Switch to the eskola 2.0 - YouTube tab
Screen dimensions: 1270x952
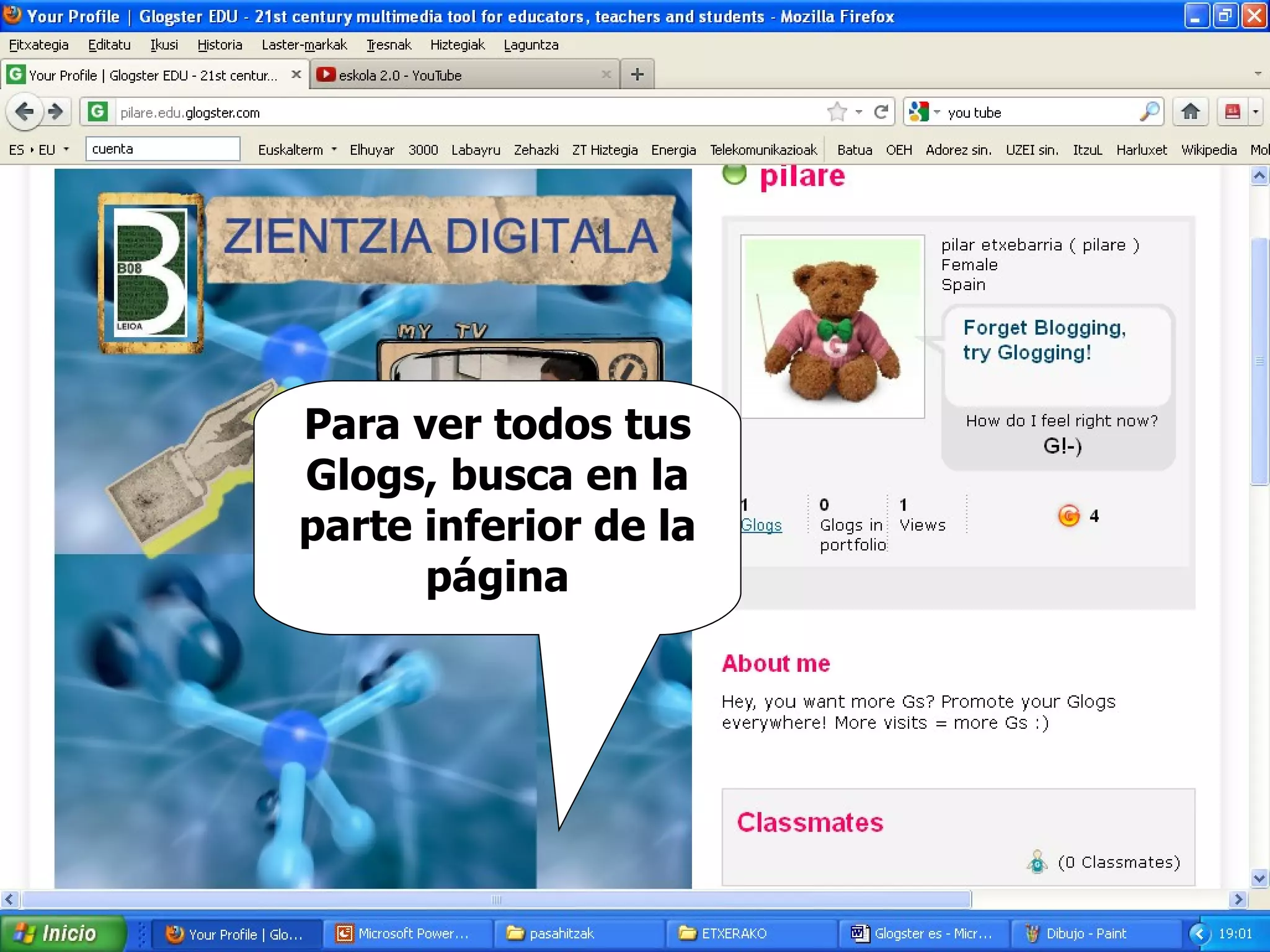pyautogui.click(x=464, y=75)
